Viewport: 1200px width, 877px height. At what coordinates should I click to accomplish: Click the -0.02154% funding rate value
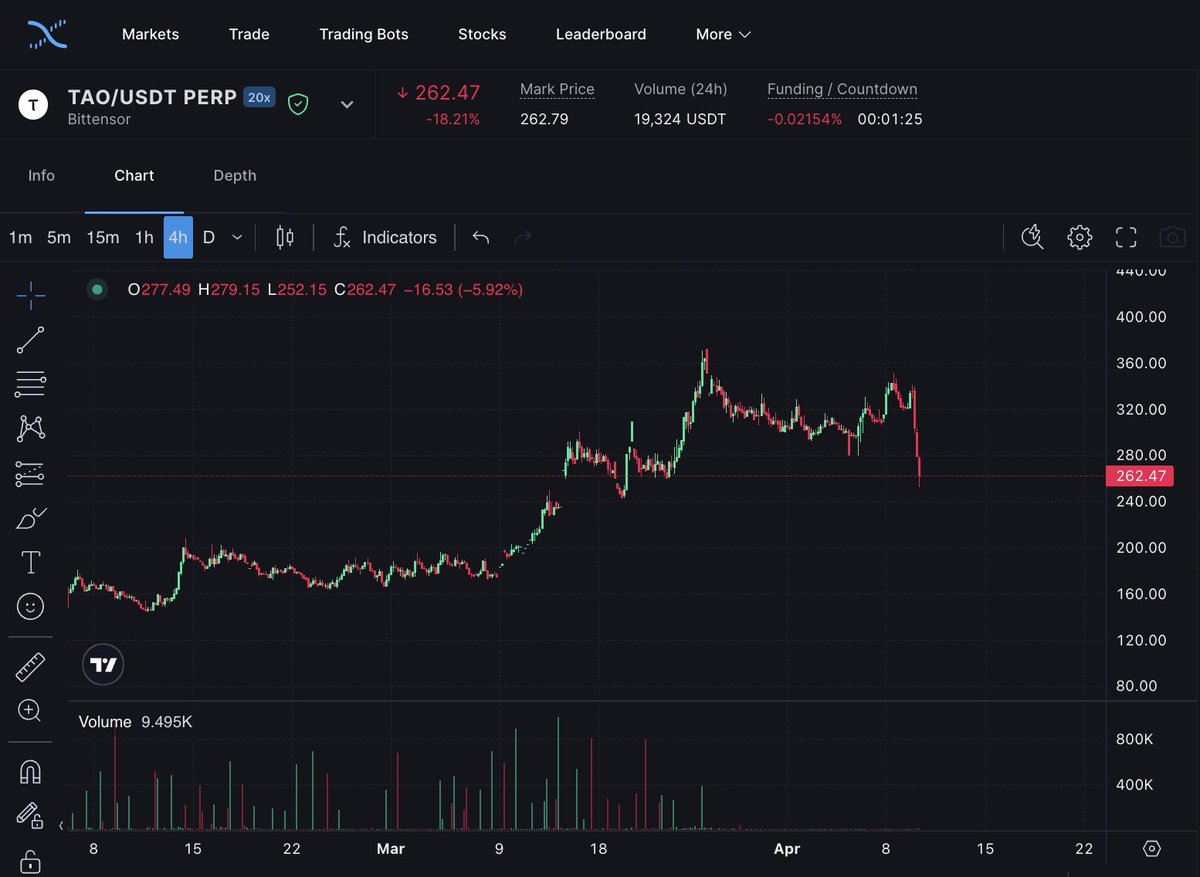point(805,119)
